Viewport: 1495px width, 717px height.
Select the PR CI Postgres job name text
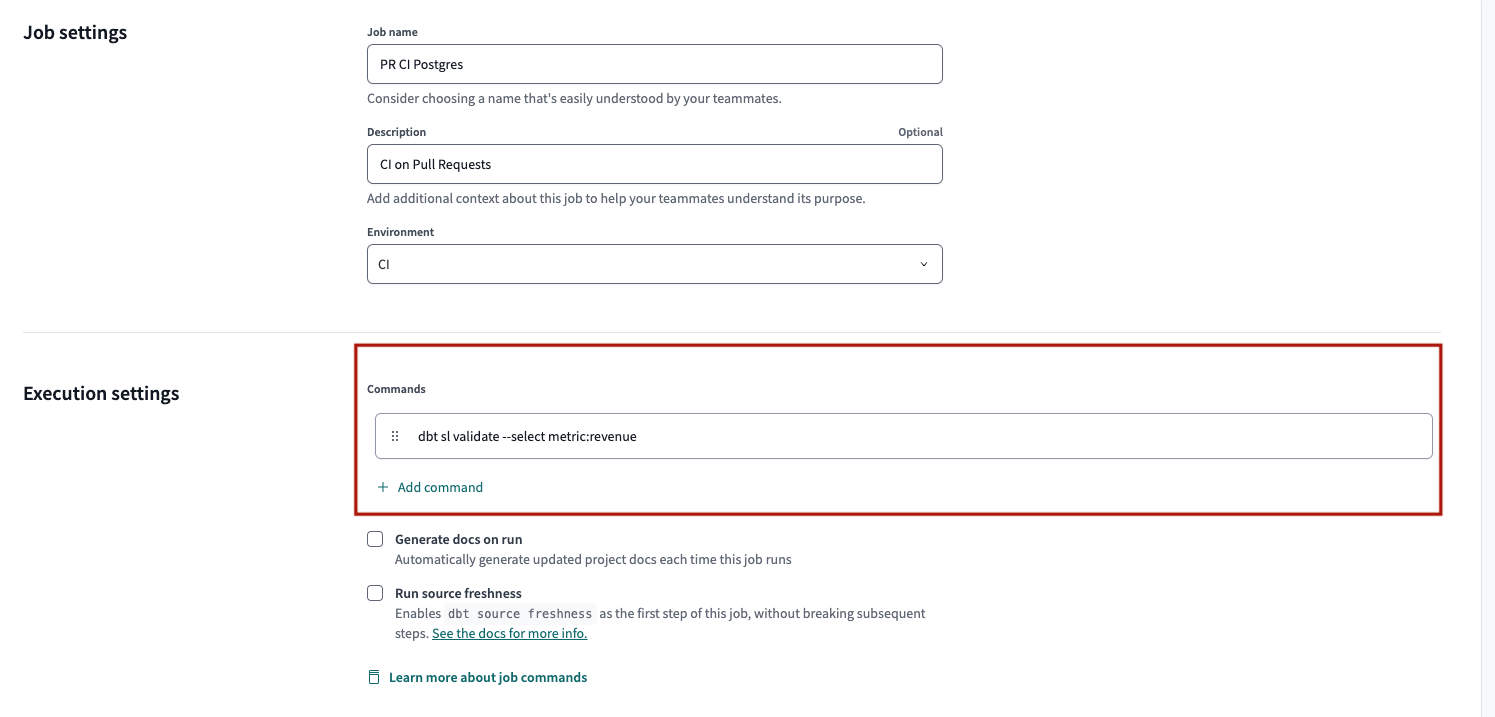tap(419, 64)
